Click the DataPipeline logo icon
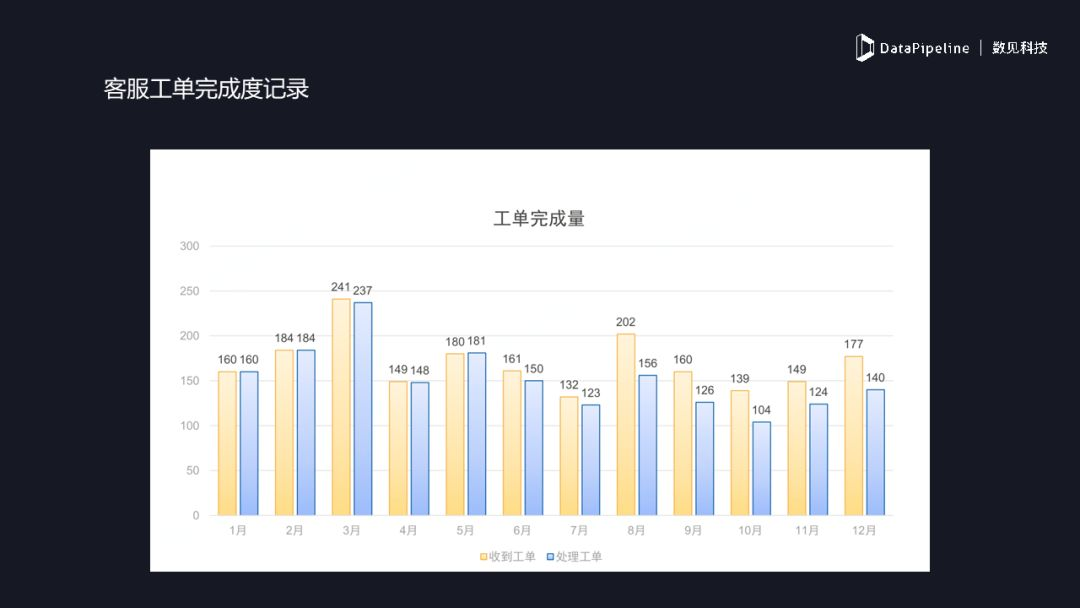This screenshot has width=1080, height=608. [864, 47]
